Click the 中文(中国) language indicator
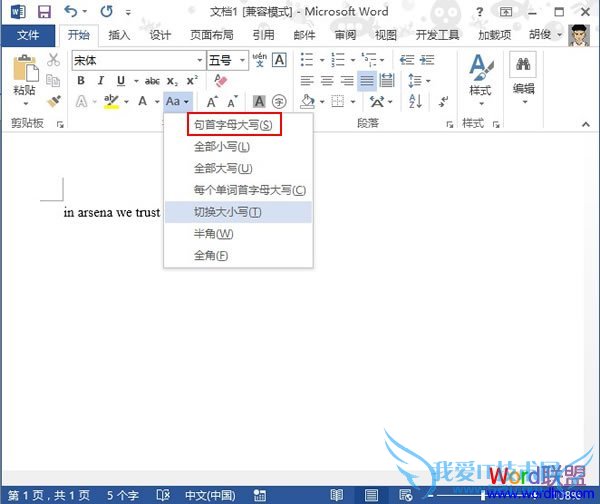The height and width of the screenshot is (504, 600). pos(210,495)
